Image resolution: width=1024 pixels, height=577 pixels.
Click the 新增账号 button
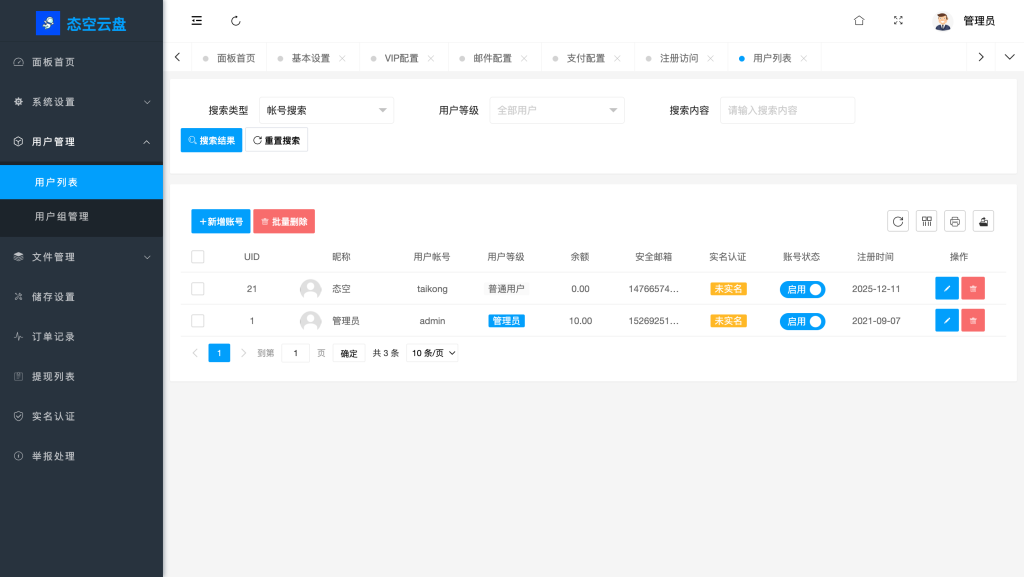pos(219,220)
